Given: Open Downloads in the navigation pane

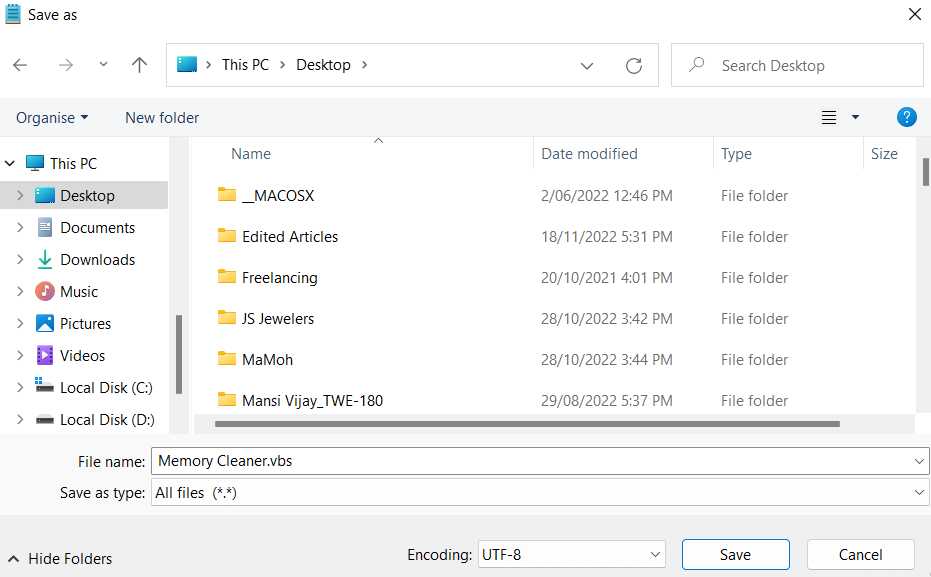Looking at the screenshot, I should click(x=97, y=259).
